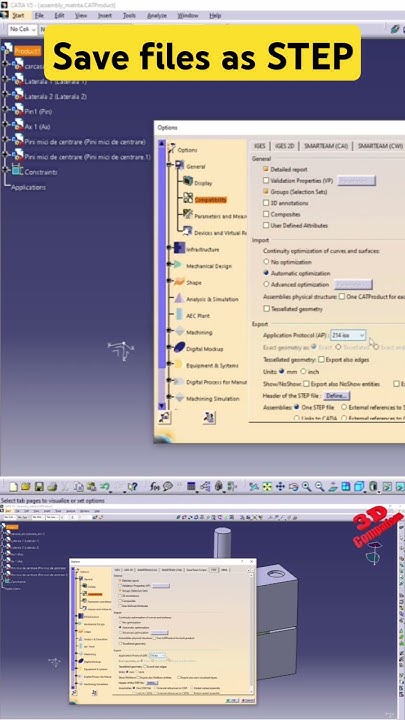Image resolution: width=405 pixels, height=720 pixels.
Task: Expand the Laterala 2 tree node
Action: [x=6, y=96]
